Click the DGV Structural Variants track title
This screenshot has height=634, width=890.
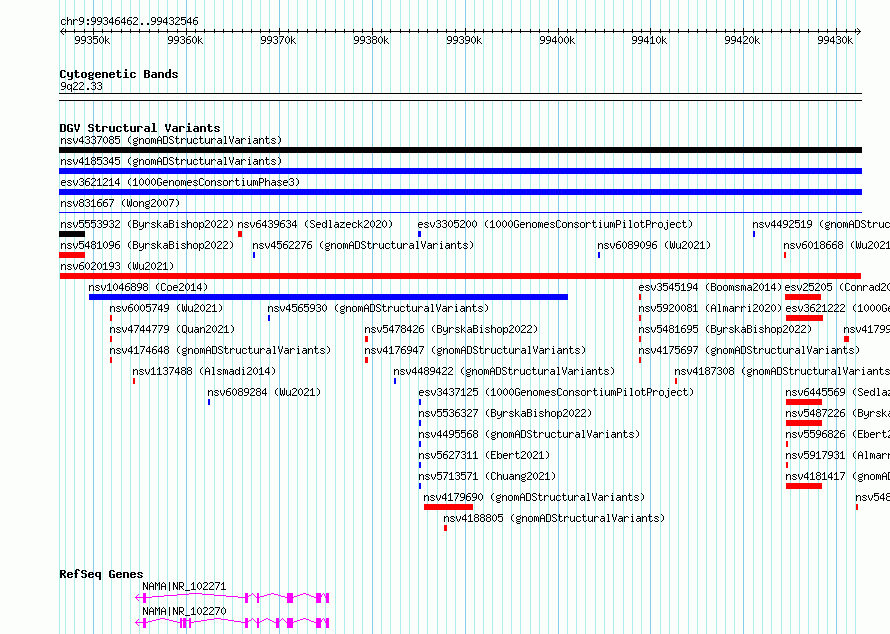coord(140,128)
